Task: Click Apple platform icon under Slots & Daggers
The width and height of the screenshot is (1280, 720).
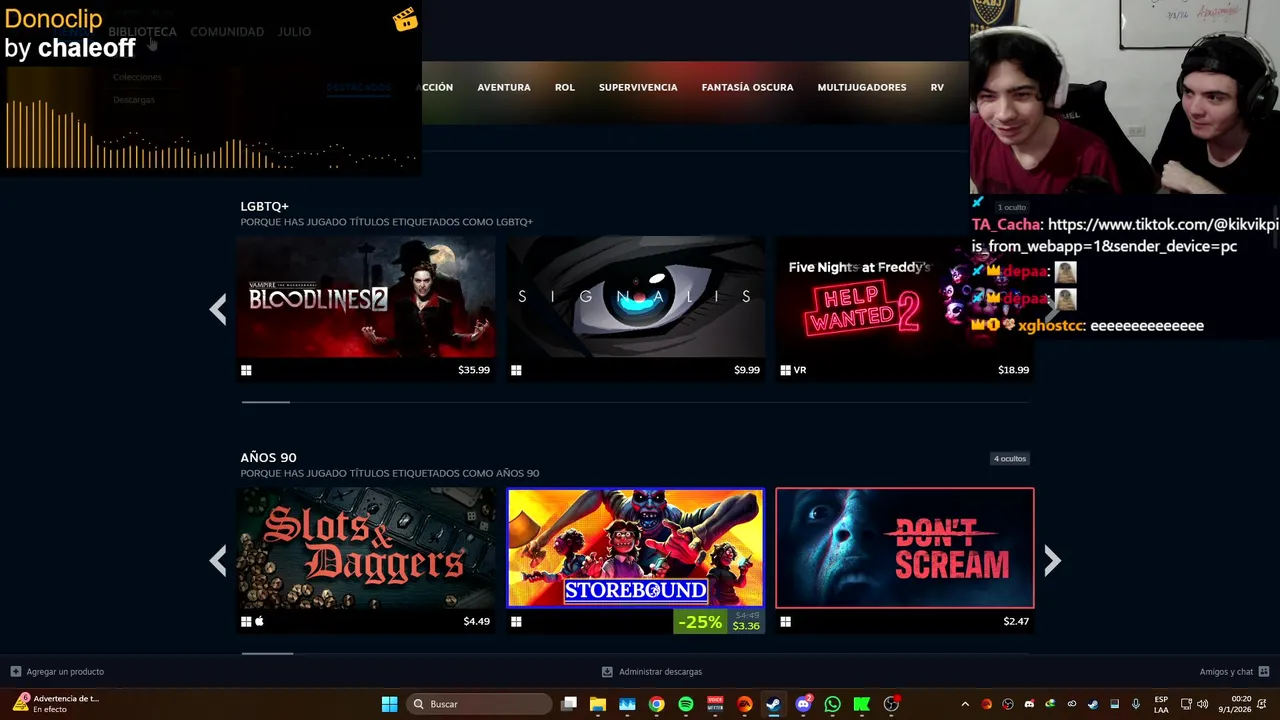Action: coord(259,621)
